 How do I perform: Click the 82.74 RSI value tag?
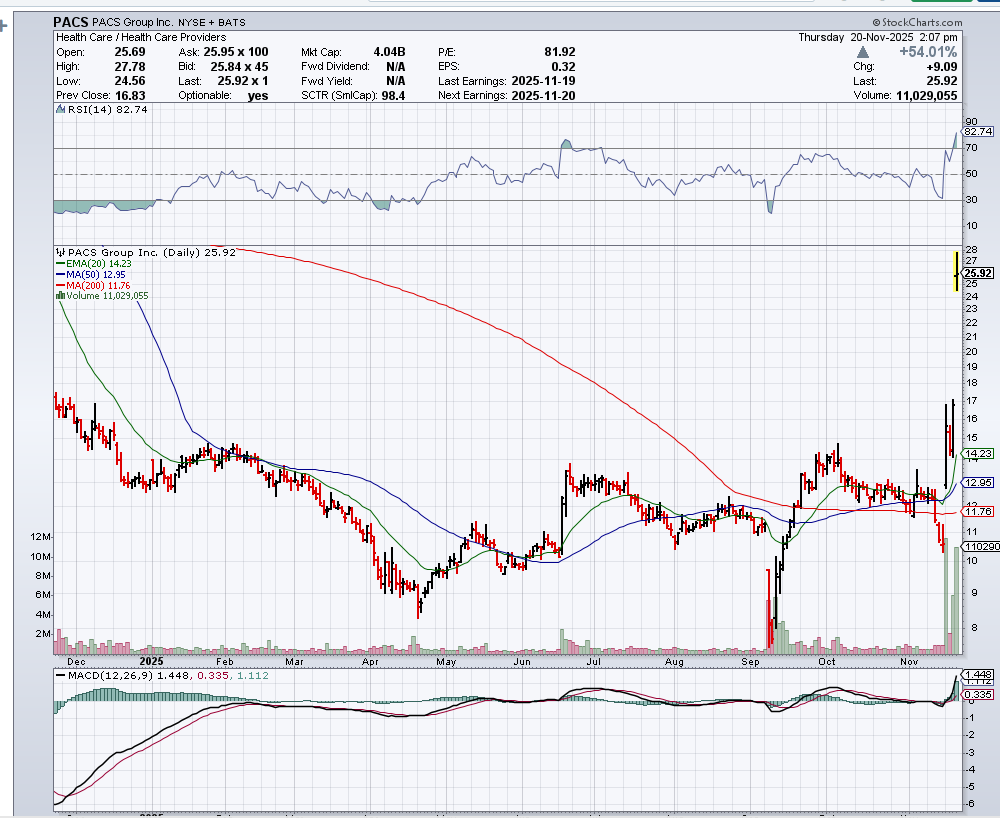coord(977,131)
